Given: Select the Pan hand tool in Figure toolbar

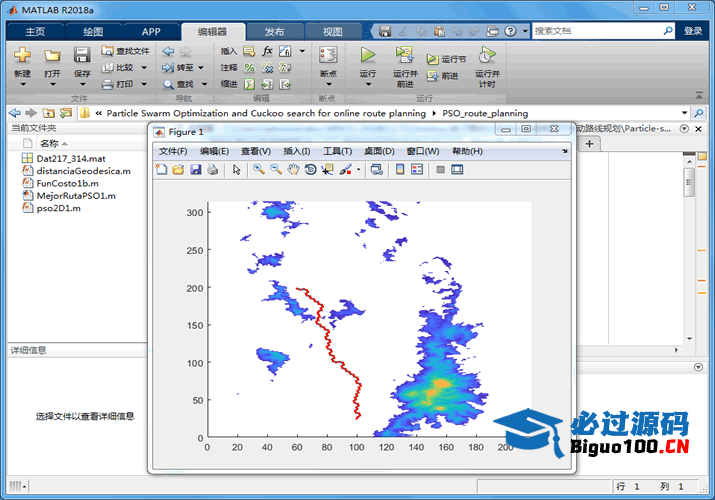Looking at the screenshot, I should [x=293, y=170].
